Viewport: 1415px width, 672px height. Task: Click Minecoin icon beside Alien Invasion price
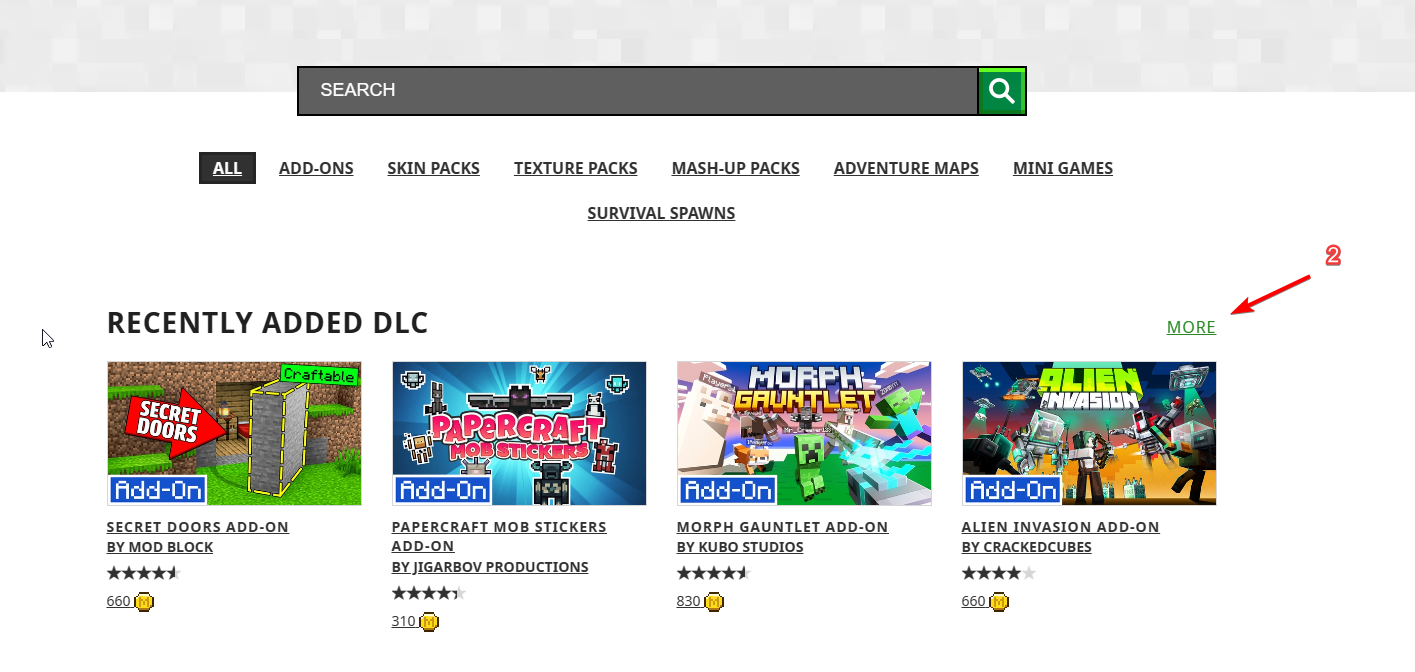coord(999,602)
